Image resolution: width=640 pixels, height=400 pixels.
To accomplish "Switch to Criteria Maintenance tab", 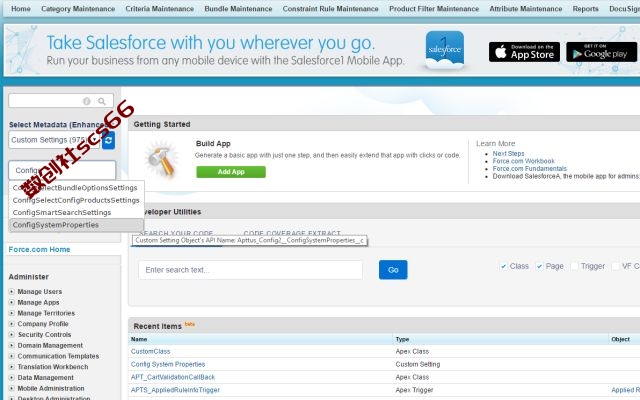I will [160, 9].
